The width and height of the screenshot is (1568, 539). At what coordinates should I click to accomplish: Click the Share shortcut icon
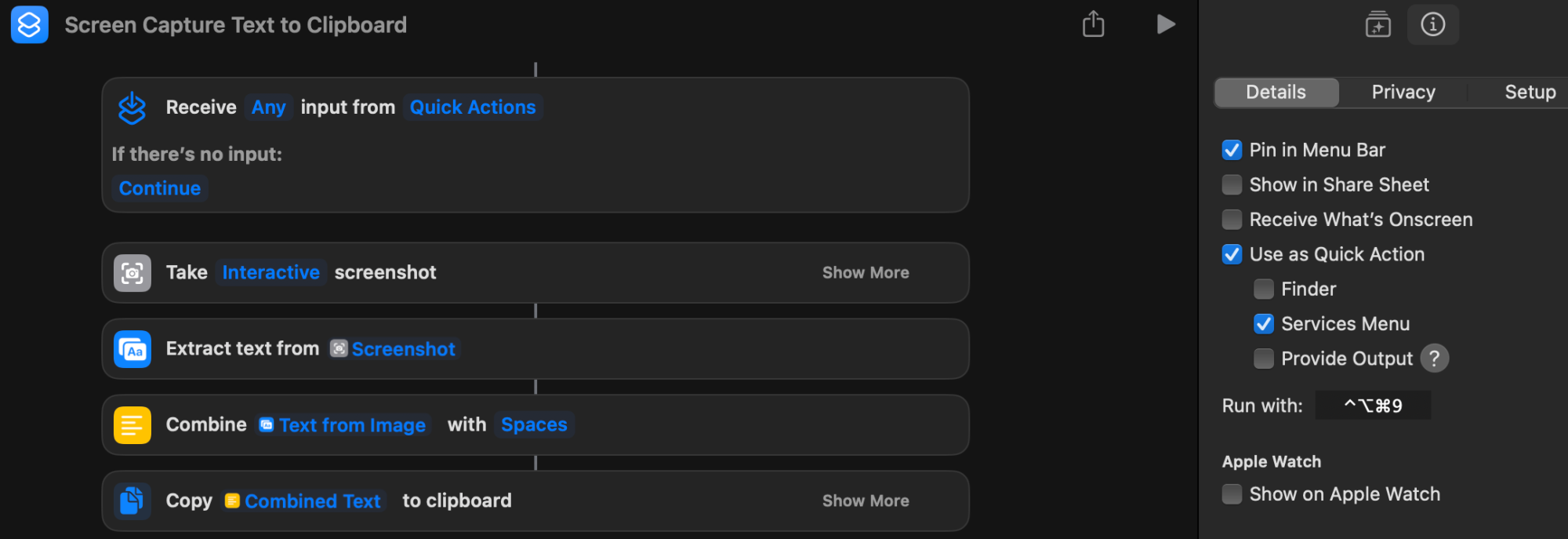coord(1093,24)
